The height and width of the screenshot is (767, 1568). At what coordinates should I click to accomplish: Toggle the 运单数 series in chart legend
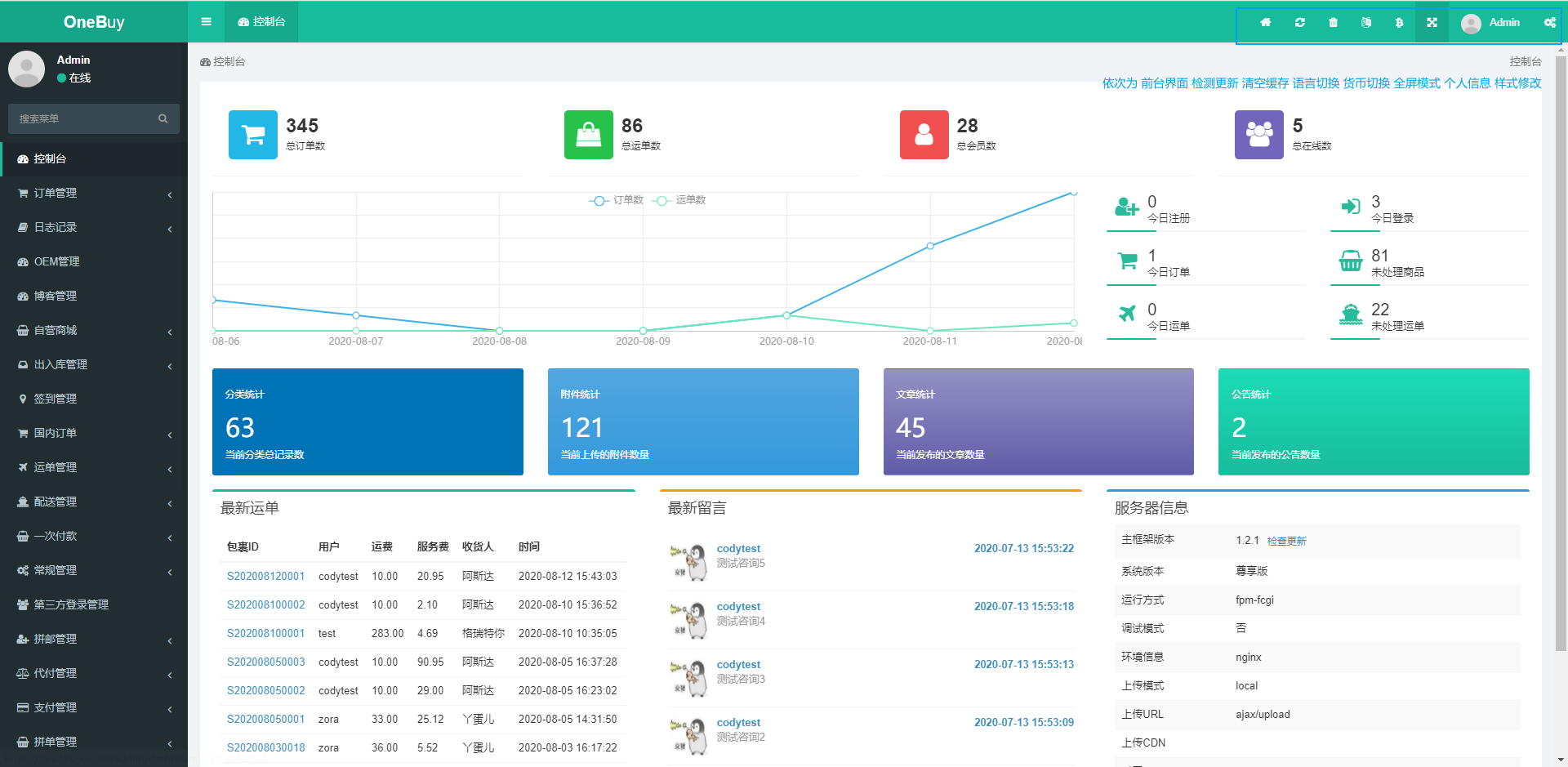coord(679,200)
